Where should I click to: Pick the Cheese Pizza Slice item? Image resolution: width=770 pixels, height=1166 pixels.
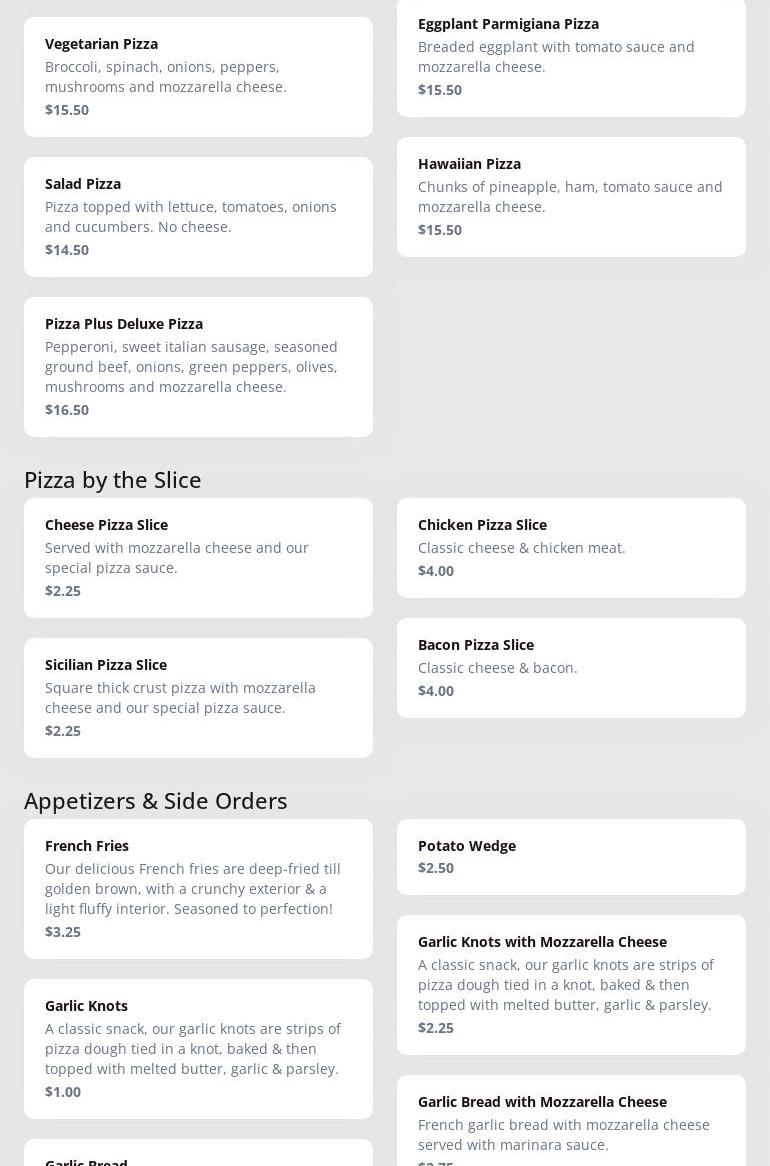[198, 557]
